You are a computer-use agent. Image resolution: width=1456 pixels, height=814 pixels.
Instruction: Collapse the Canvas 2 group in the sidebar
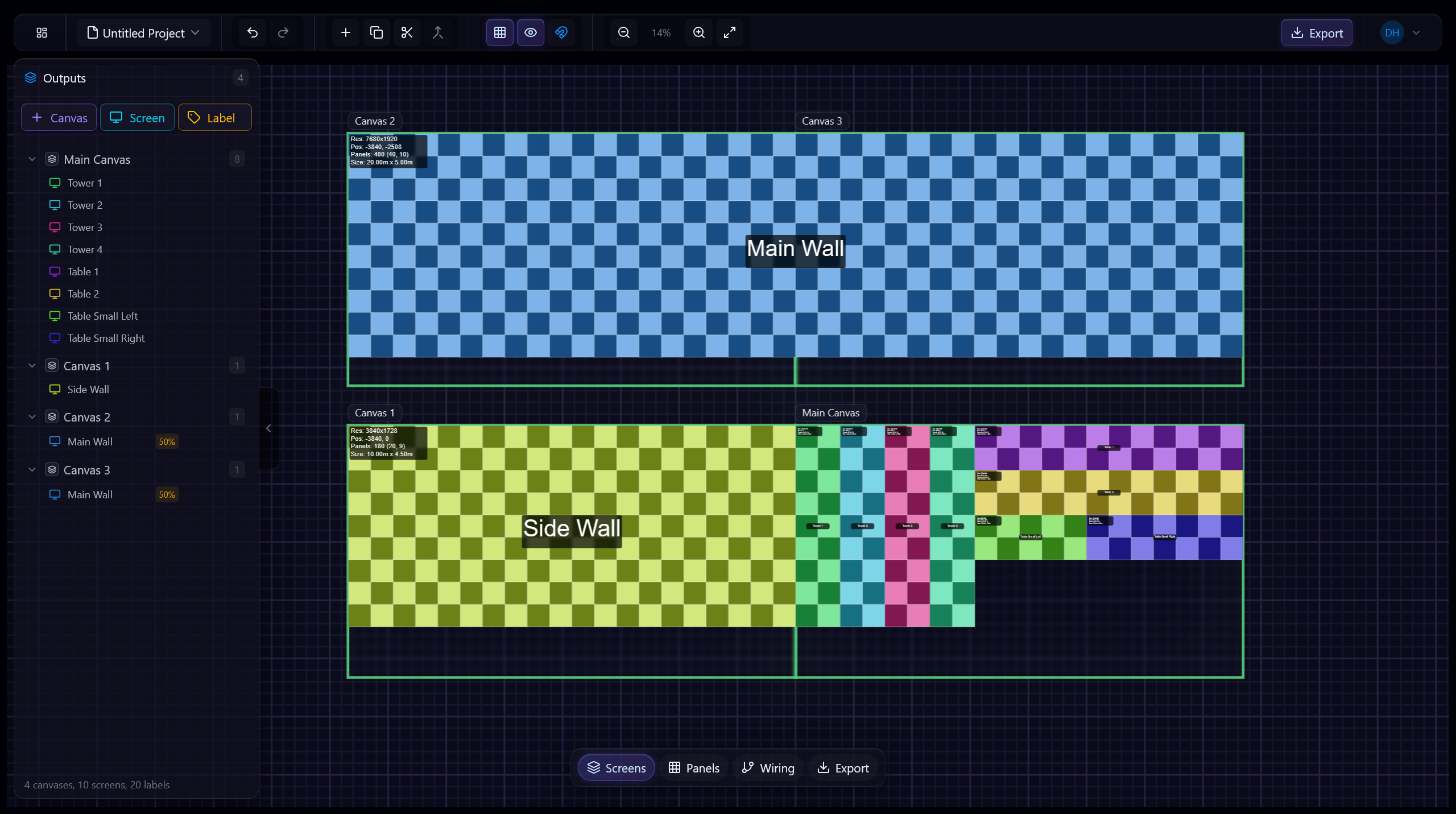click(32, 416)
